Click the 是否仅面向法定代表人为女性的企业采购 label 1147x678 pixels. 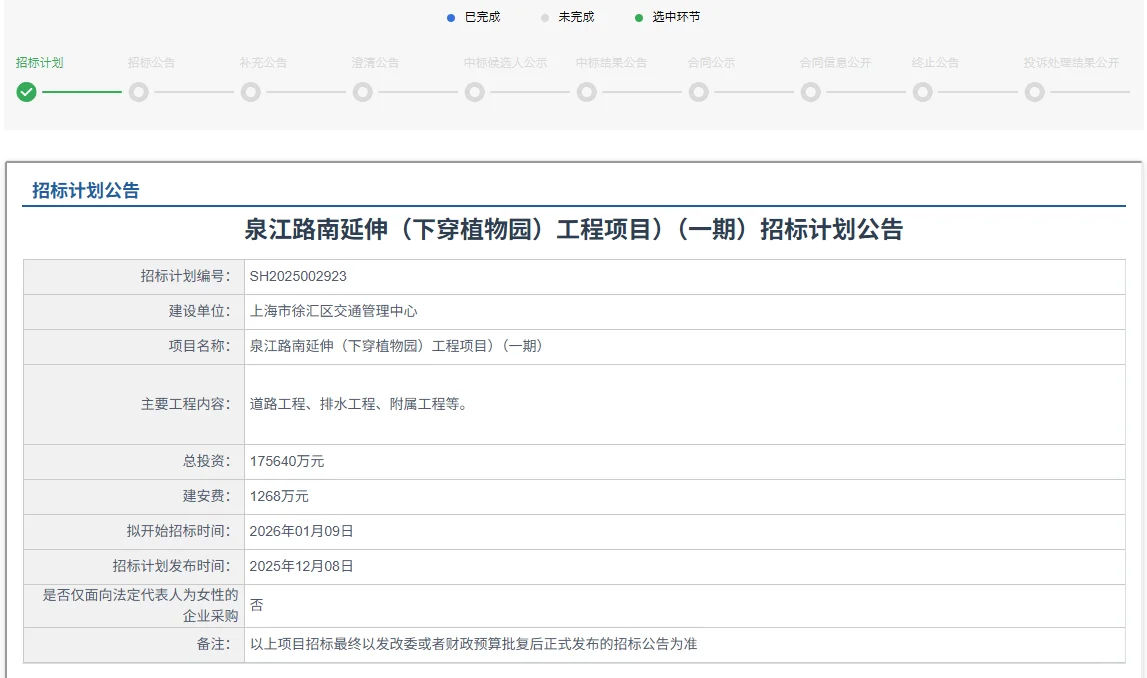click(x=140, y=606)
